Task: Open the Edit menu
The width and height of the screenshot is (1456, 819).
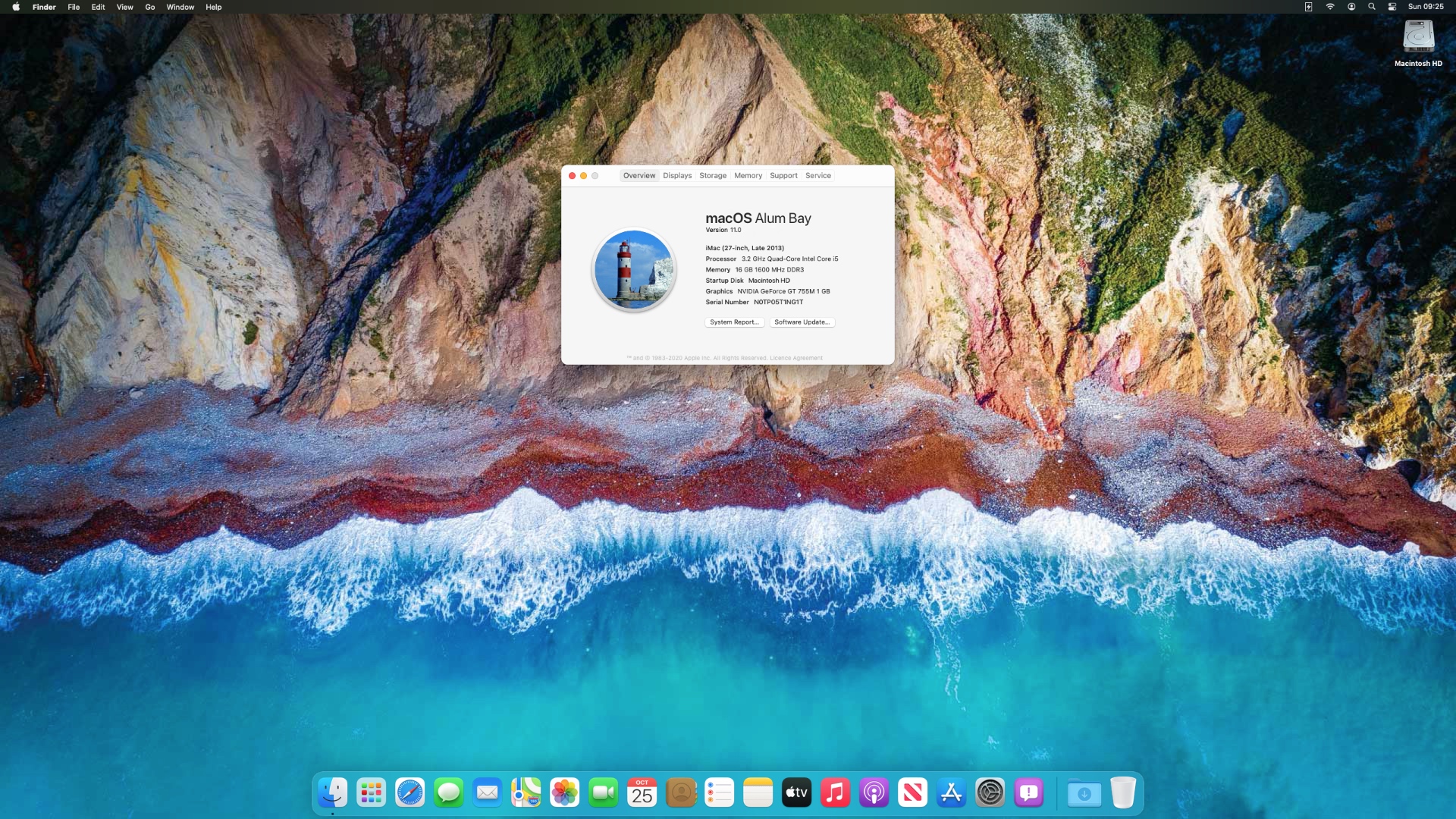Action: 99,7
